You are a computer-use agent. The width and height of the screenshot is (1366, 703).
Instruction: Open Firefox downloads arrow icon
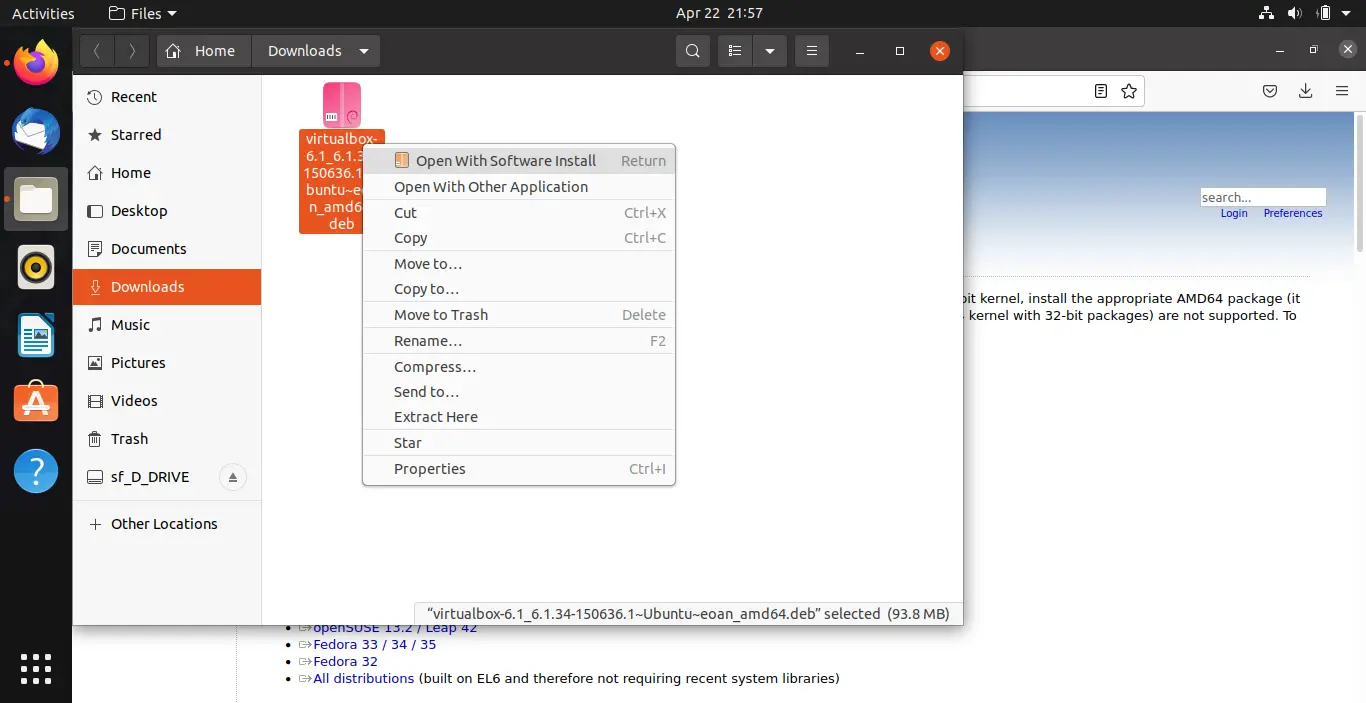click(1305, 91)
